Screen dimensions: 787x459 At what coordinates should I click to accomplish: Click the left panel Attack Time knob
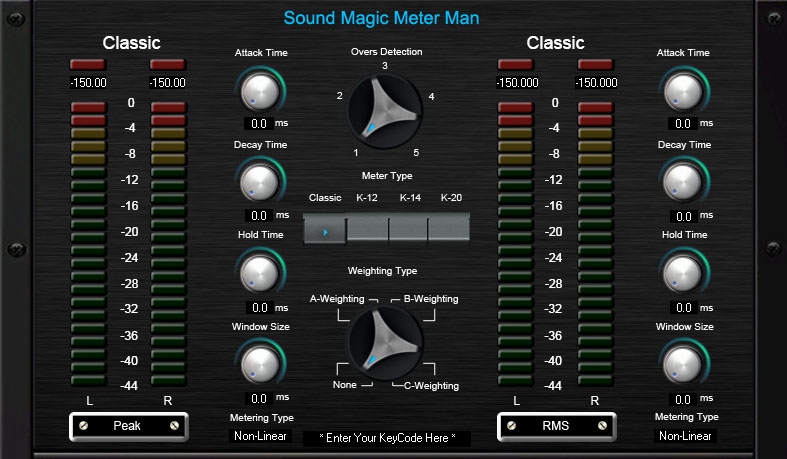pyautogui.click(x=260, y=92)
